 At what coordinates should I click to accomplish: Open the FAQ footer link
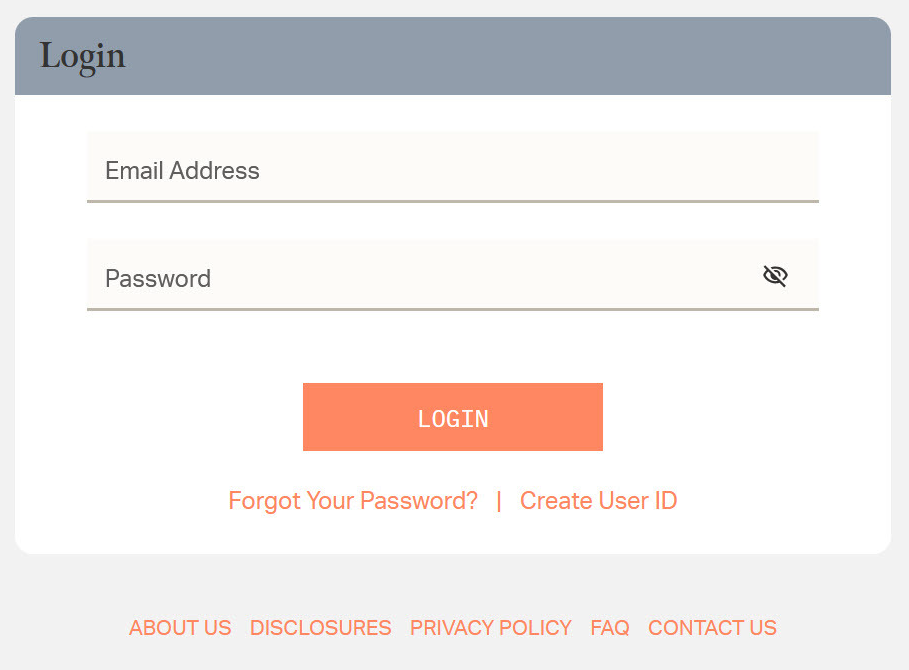click(610, 628)
